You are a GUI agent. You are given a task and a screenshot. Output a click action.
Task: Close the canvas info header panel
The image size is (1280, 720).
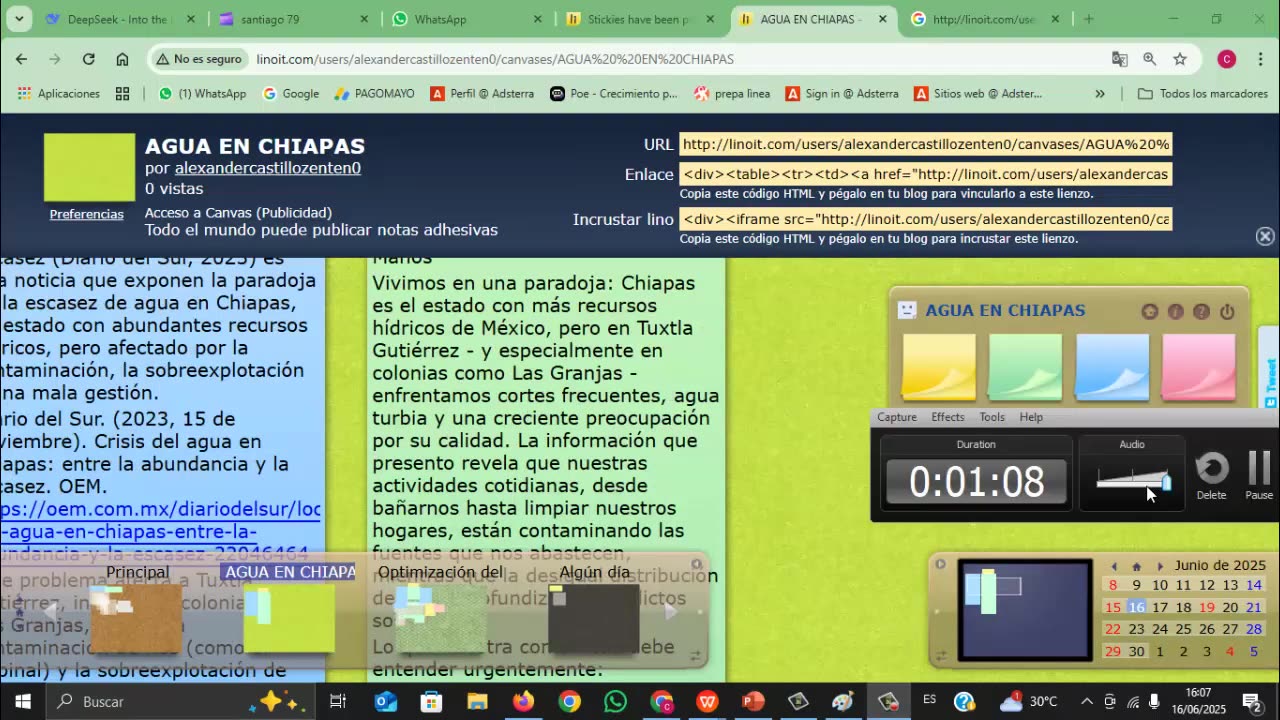pyautogui.click(x=1265, y=236)
